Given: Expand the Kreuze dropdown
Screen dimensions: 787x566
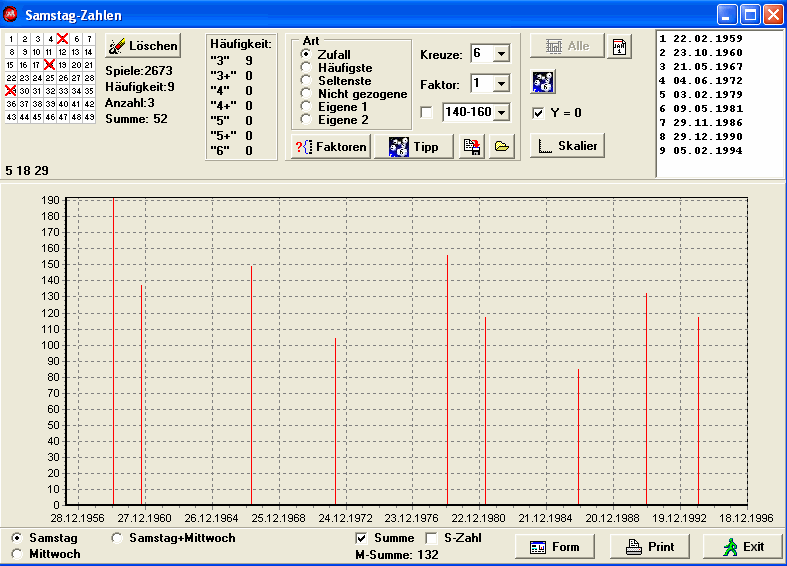Looking at the screenshot, I should tap(501, 53).
